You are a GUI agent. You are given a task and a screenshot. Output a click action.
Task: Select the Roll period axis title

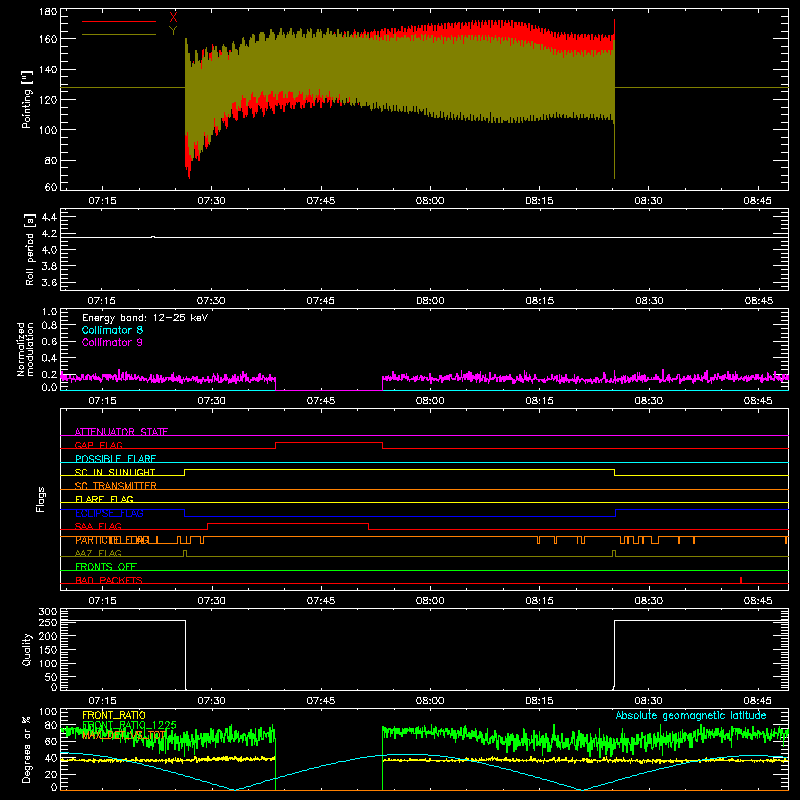(29, 250)
